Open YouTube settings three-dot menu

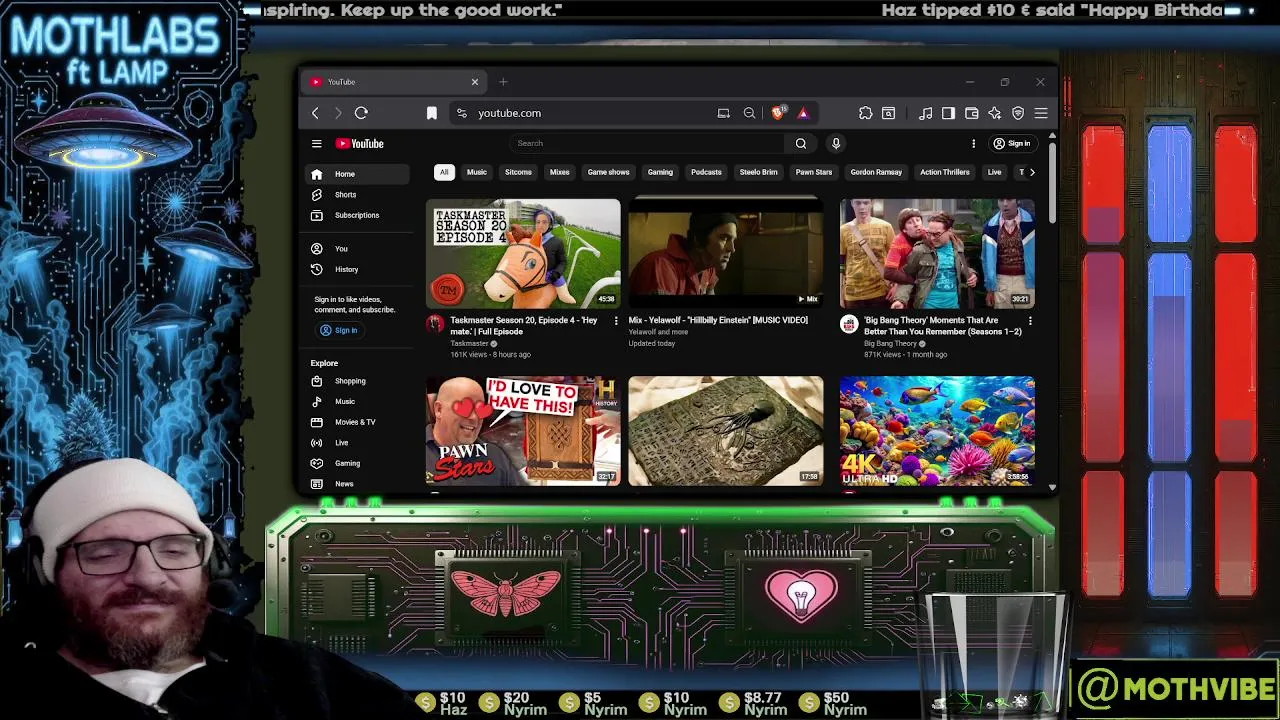pos(973,143)
